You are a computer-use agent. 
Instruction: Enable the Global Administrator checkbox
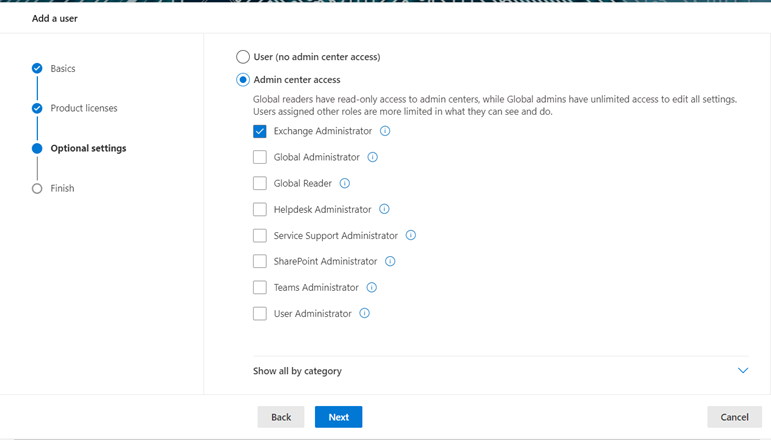click(x=260, y=157)
